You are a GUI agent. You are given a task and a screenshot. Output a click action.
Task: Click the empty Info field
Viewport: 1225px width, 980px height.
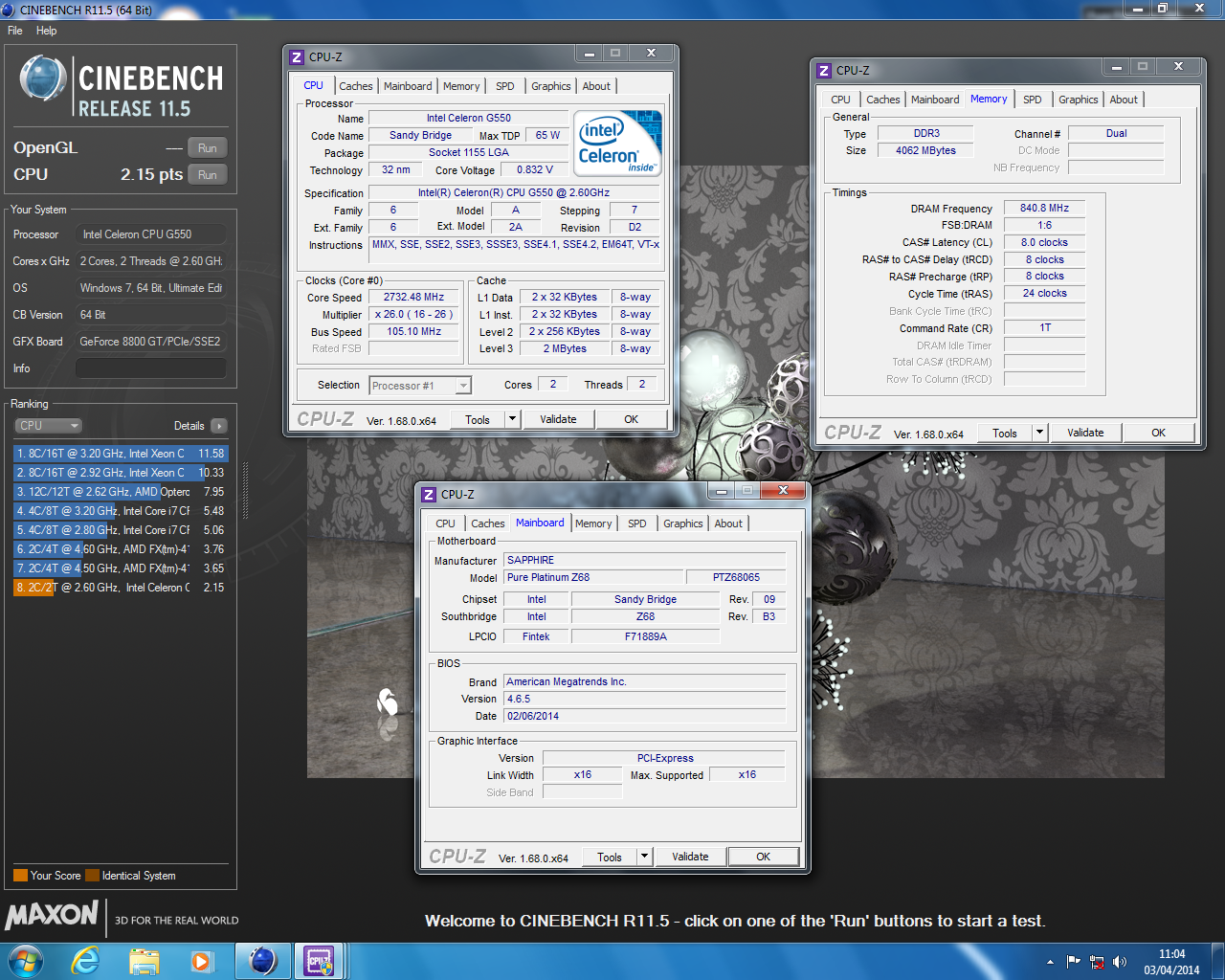pyautogui.click(x=151, y=368)
